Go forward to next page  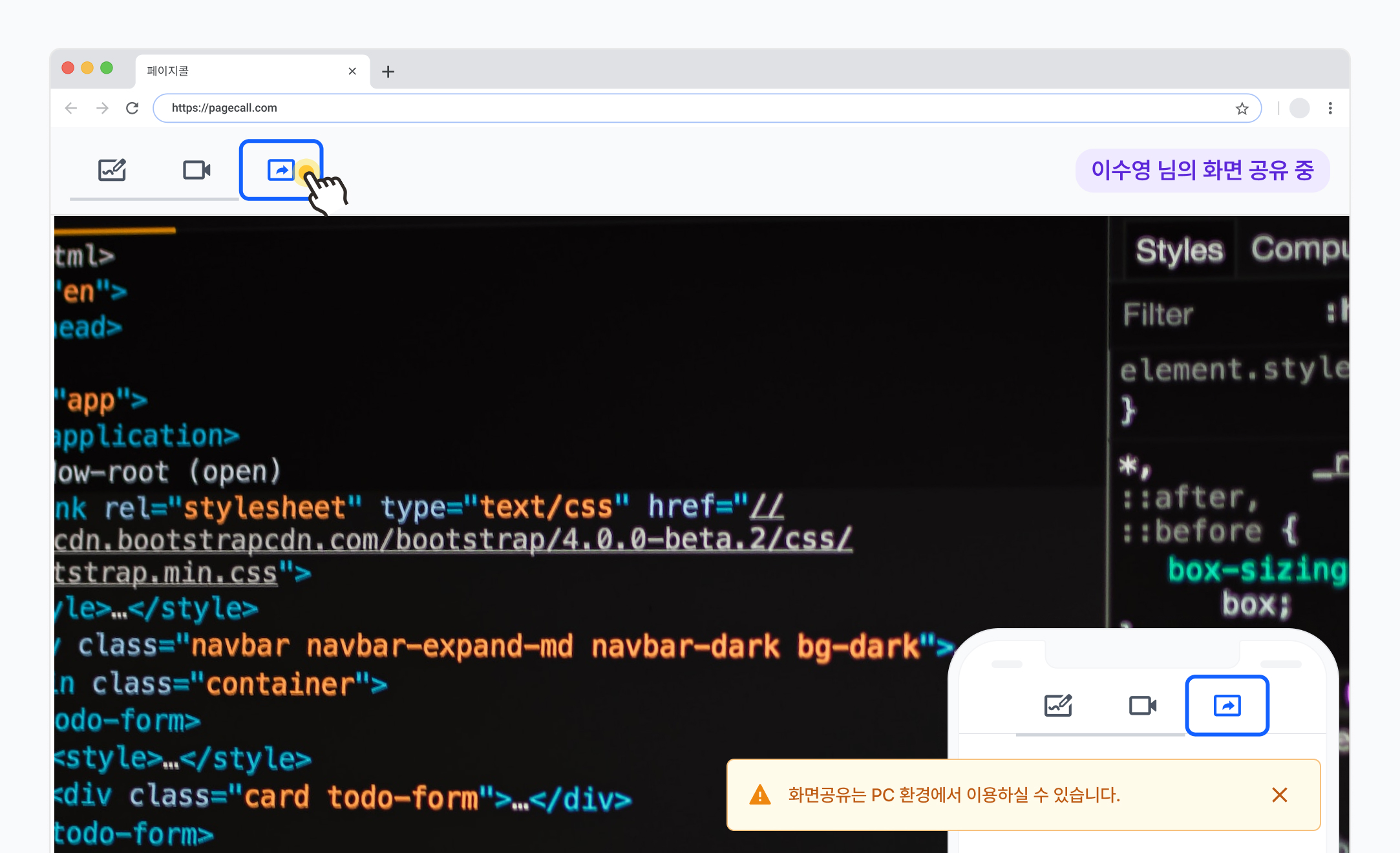tap(102, 108)
